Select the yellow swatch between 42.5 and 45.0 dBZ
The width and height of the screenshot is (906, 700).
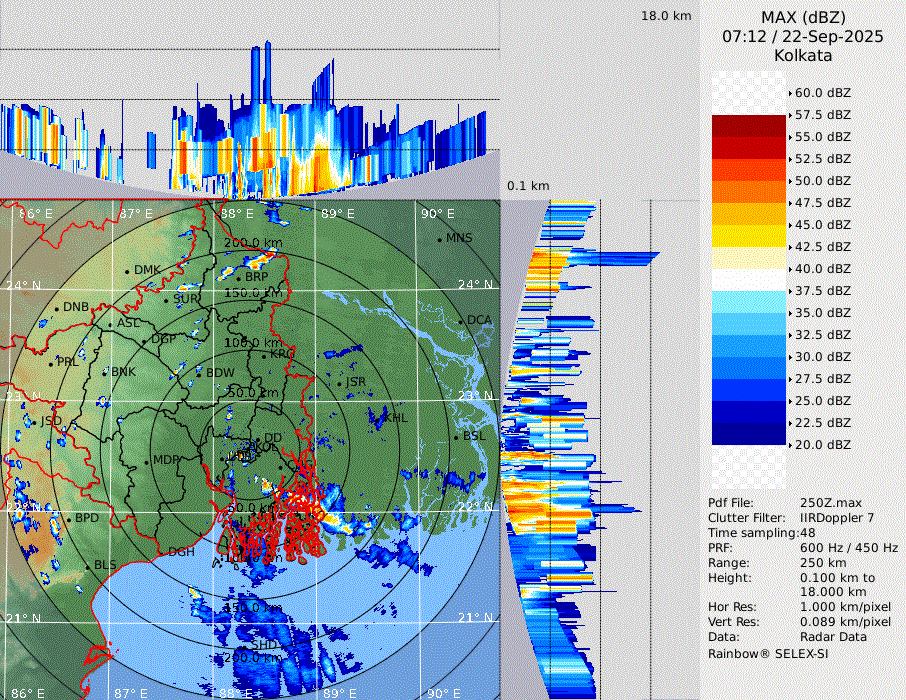click(749, 236)
